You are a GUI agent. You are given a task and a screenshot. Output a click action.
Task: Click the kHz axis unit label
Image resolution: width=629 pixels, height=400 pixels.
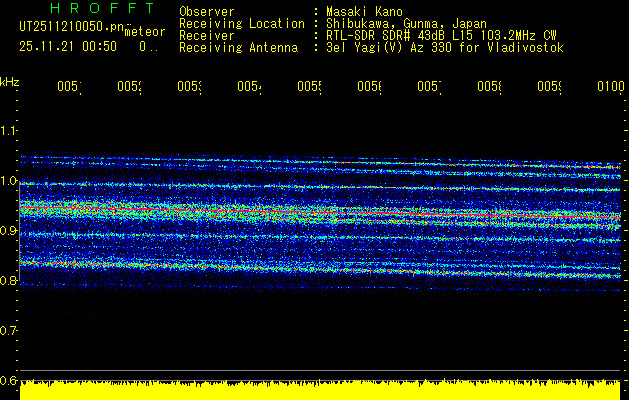[x=9, y=82]
